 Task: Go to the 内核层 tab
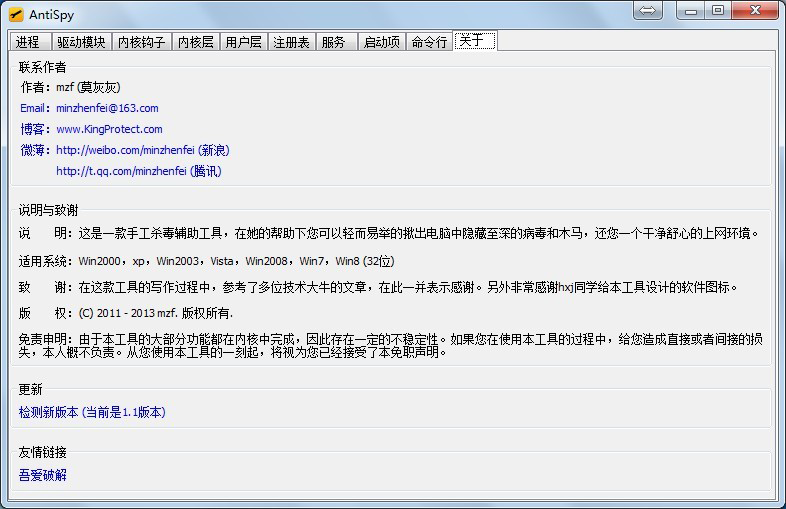pos(195,42)
